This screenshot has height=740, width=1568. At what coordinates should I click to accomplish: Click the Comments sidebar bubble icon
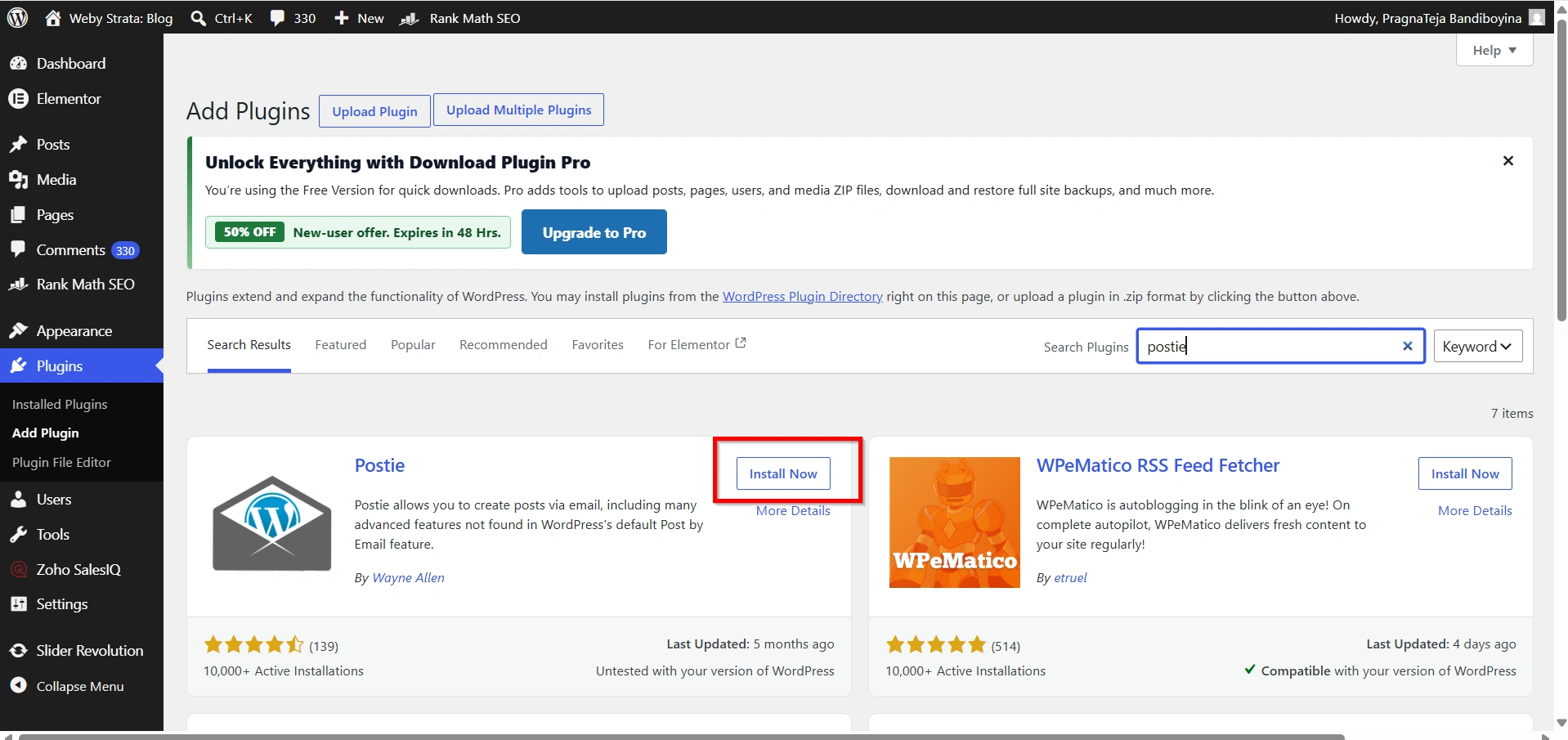click(18, 249)
